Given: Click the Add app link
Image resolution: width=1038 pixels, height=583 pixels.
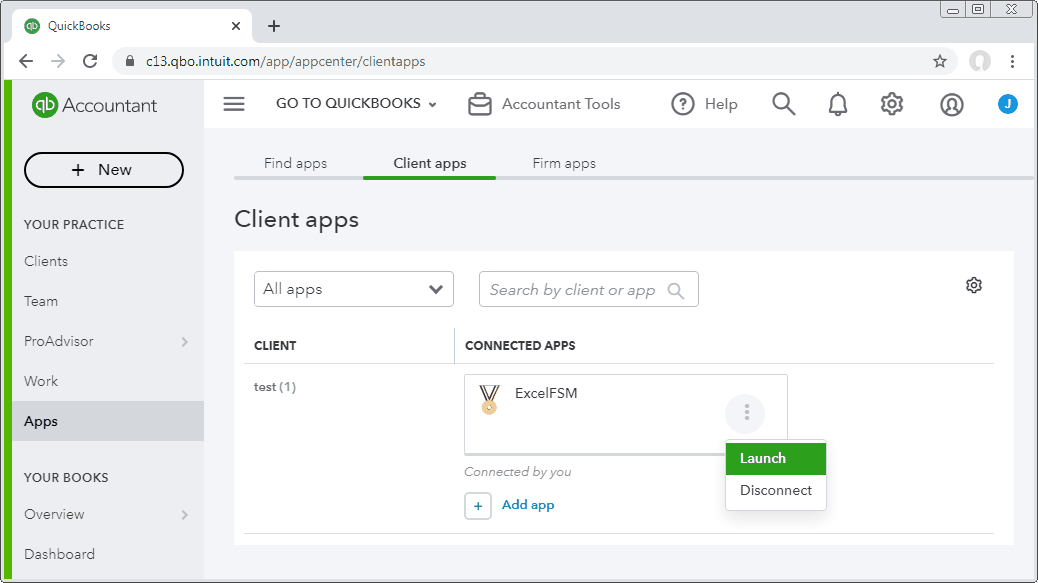Looking at the screenshot, I should pyautogui.click(x=528, y=505).
